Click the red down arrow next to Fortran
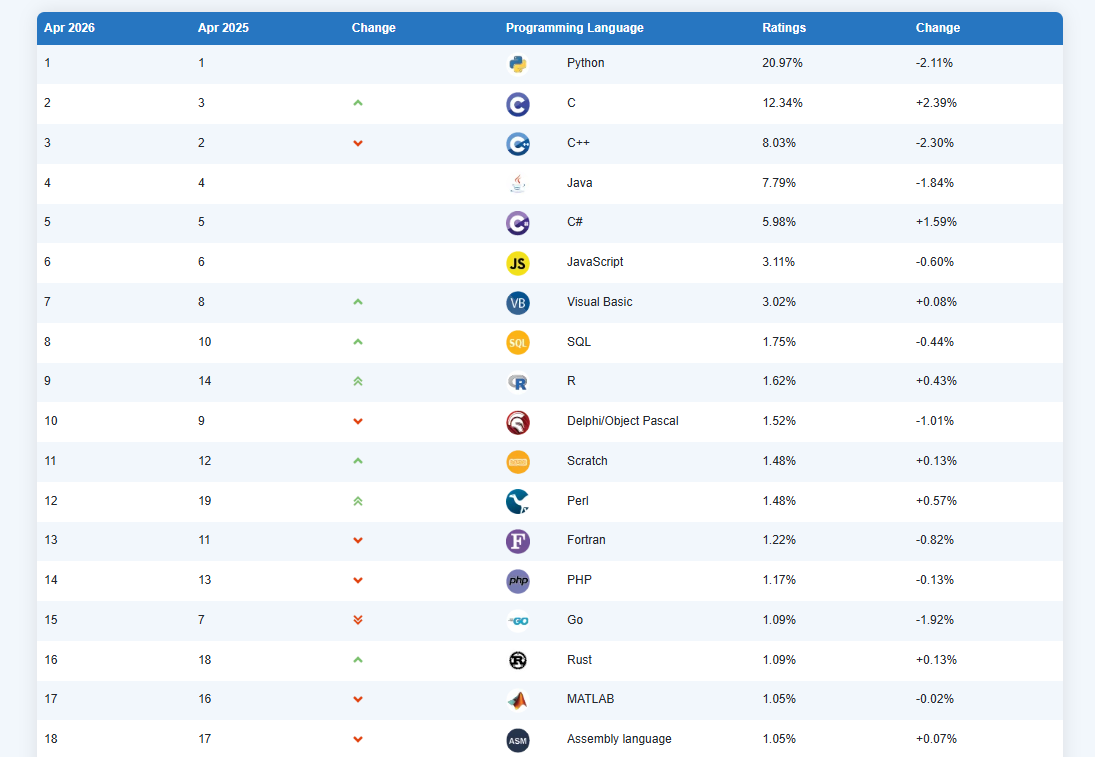The width and height of the screenshot is (1095, 757). coord(357,540)
